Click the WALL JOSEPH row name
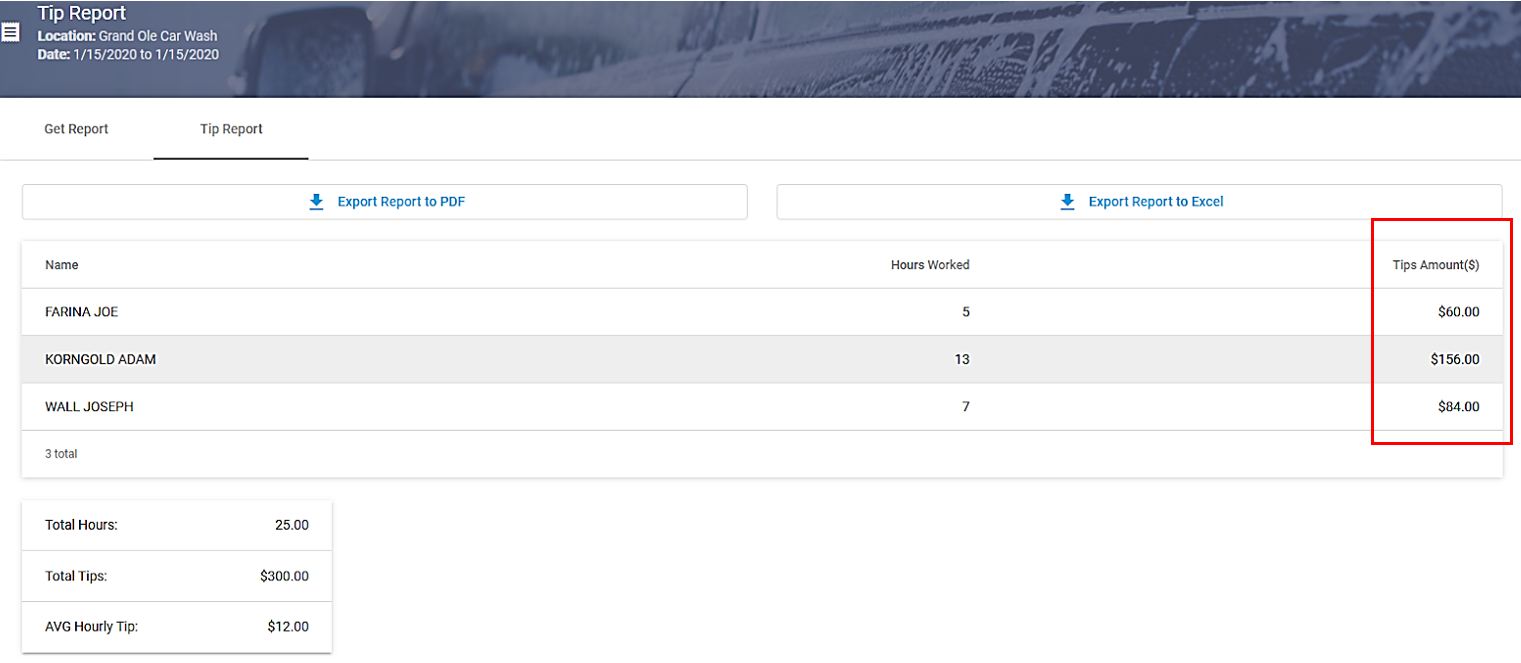The image size is (1521, 663). (x=89, y=407)
